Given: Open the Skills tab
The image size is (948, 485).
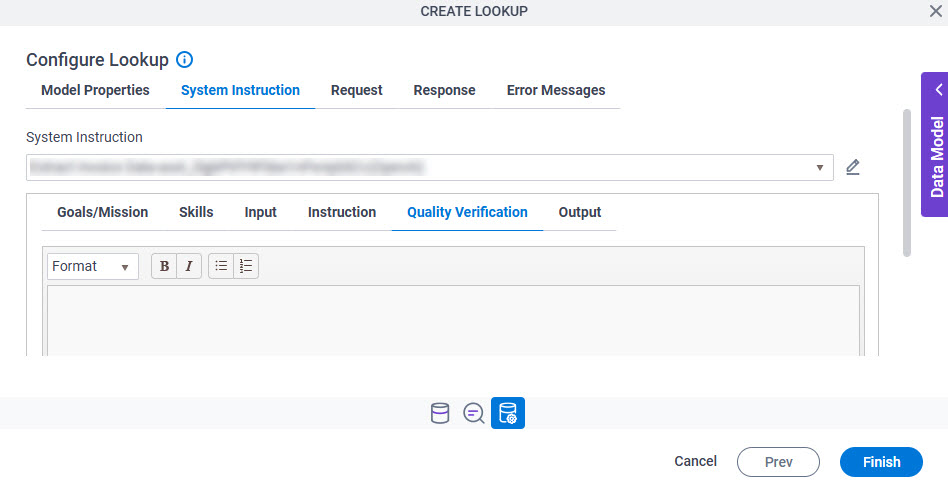Looking at the screenshot, I should (196, 212).
